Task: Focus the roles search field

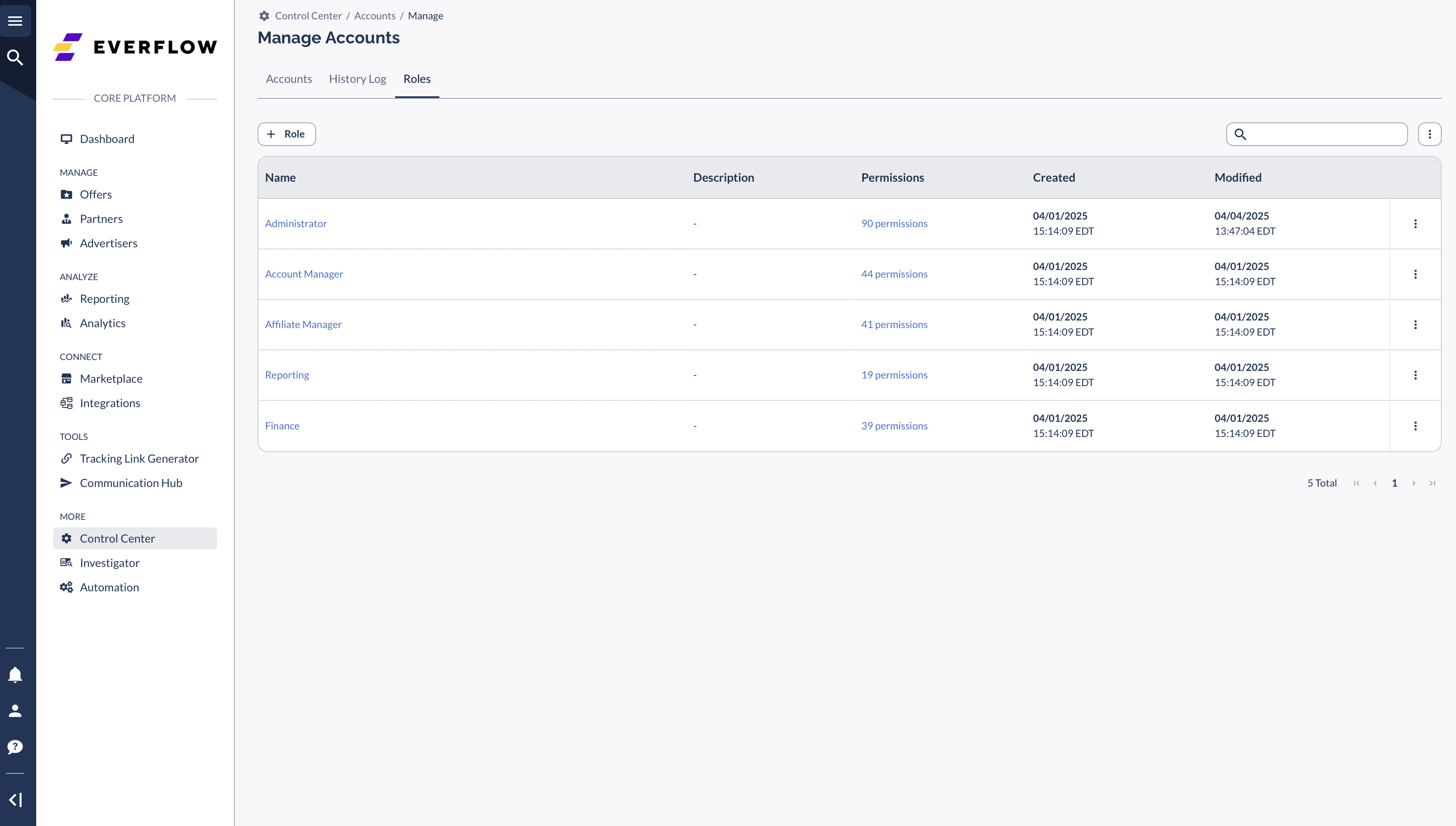Action: (1317, 135)
